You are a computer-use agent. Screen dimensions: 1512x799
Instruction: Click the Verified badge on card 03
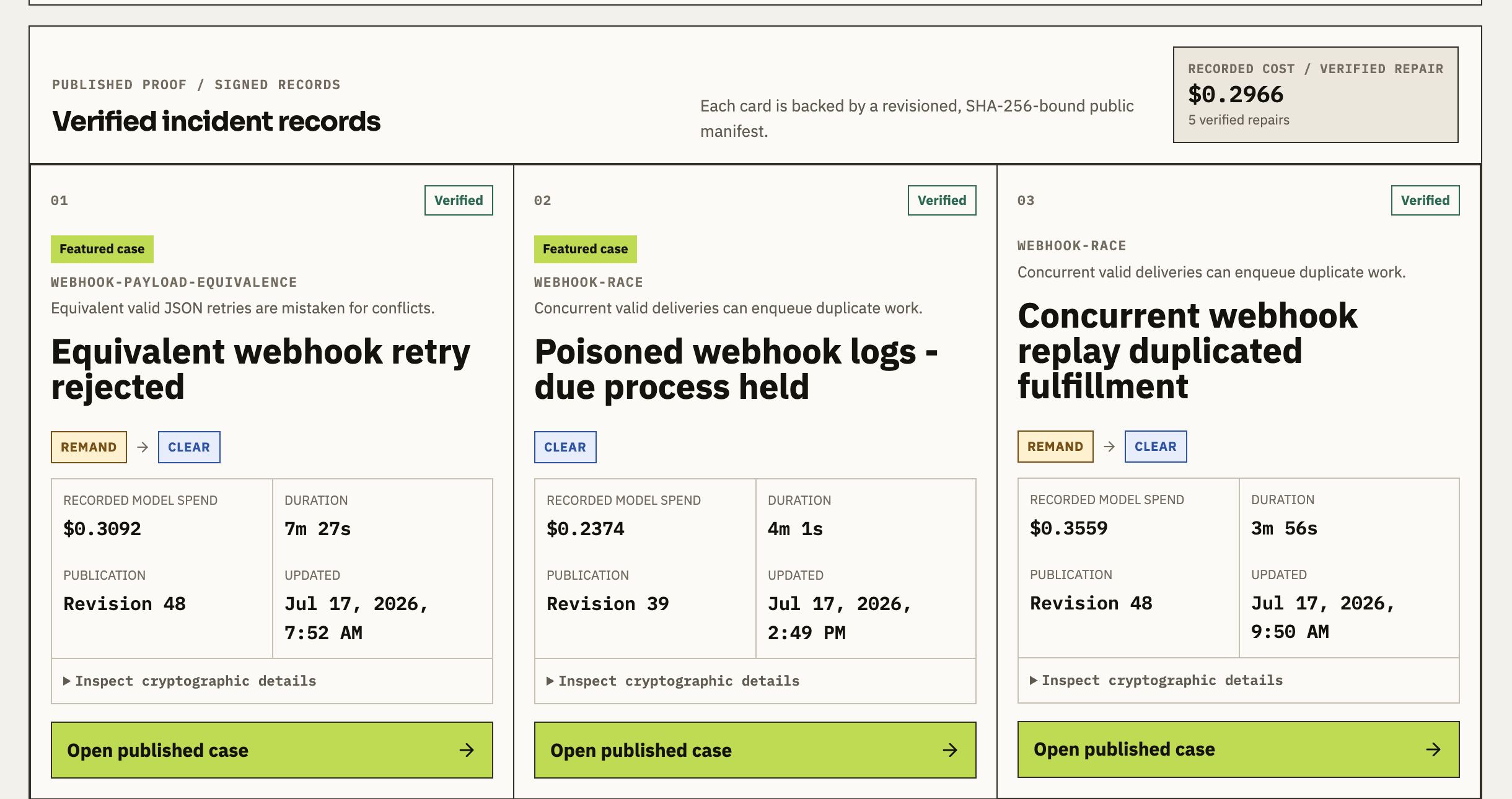pyautogui.click(x=1425, y=201)
